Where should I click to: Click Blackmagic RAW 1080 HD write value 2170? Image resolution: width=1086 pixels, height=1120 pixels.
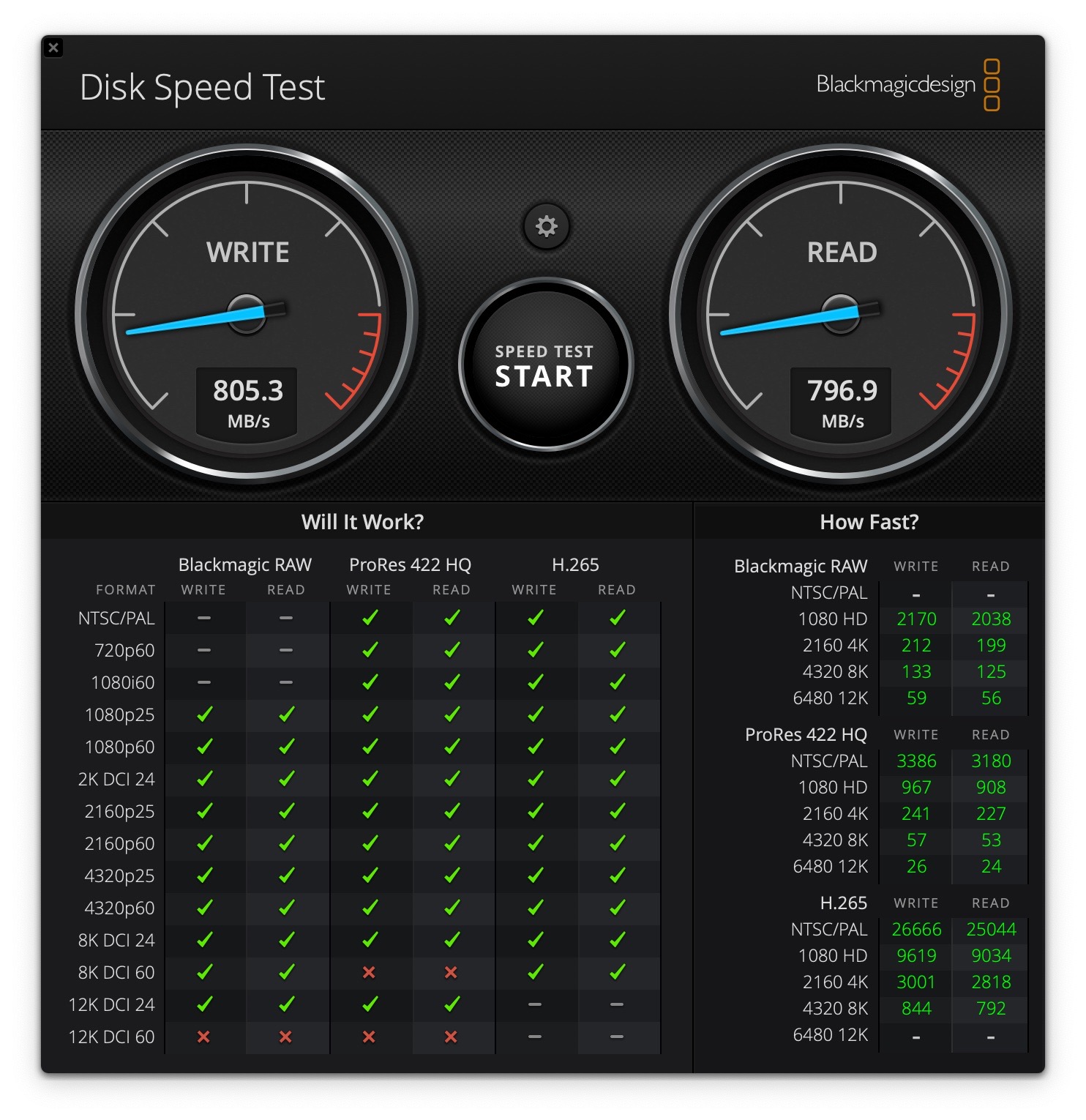(916, 619)
